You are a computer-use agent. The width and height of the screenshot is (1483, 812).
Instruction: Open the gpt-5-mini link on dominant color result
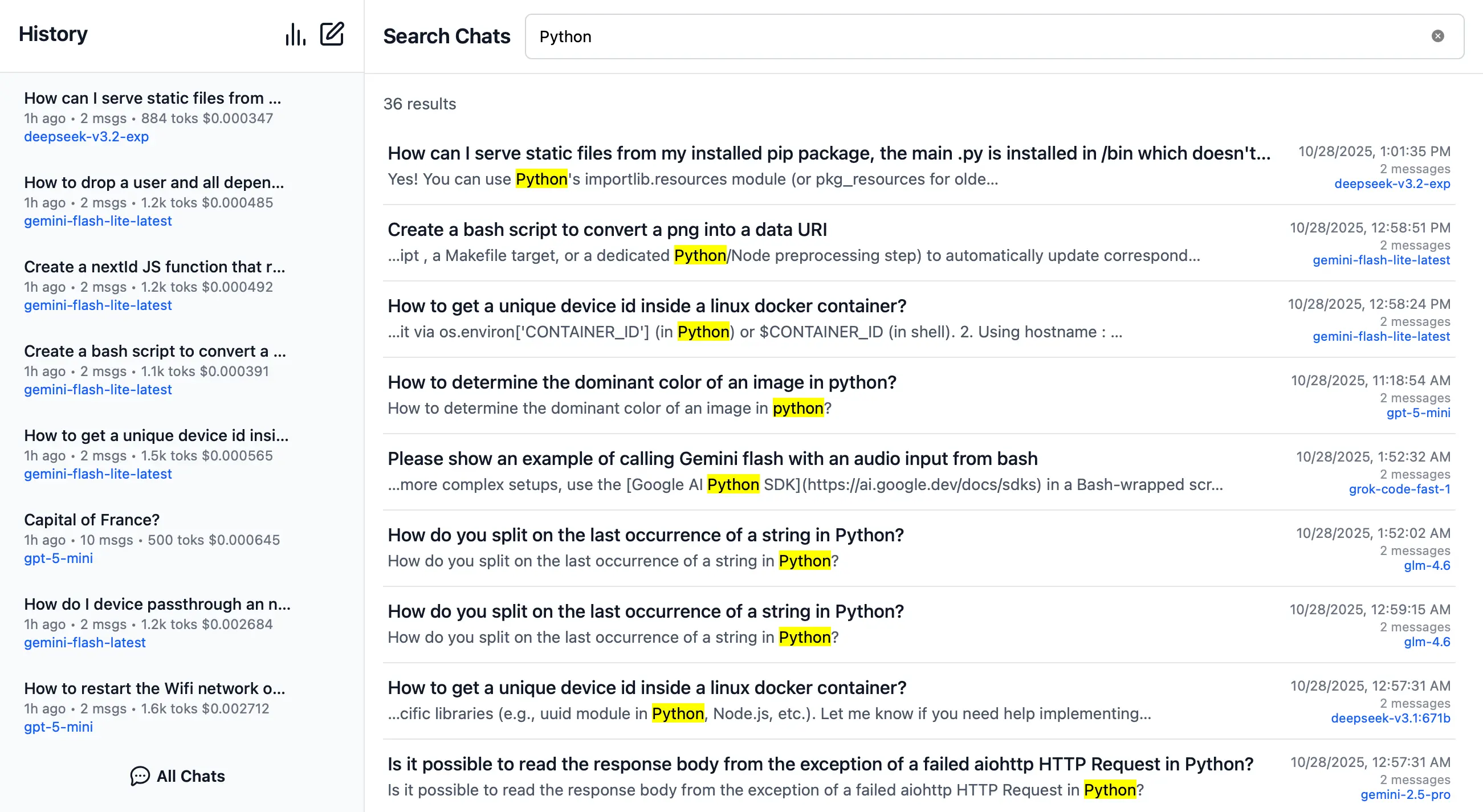click(1419, 413)
